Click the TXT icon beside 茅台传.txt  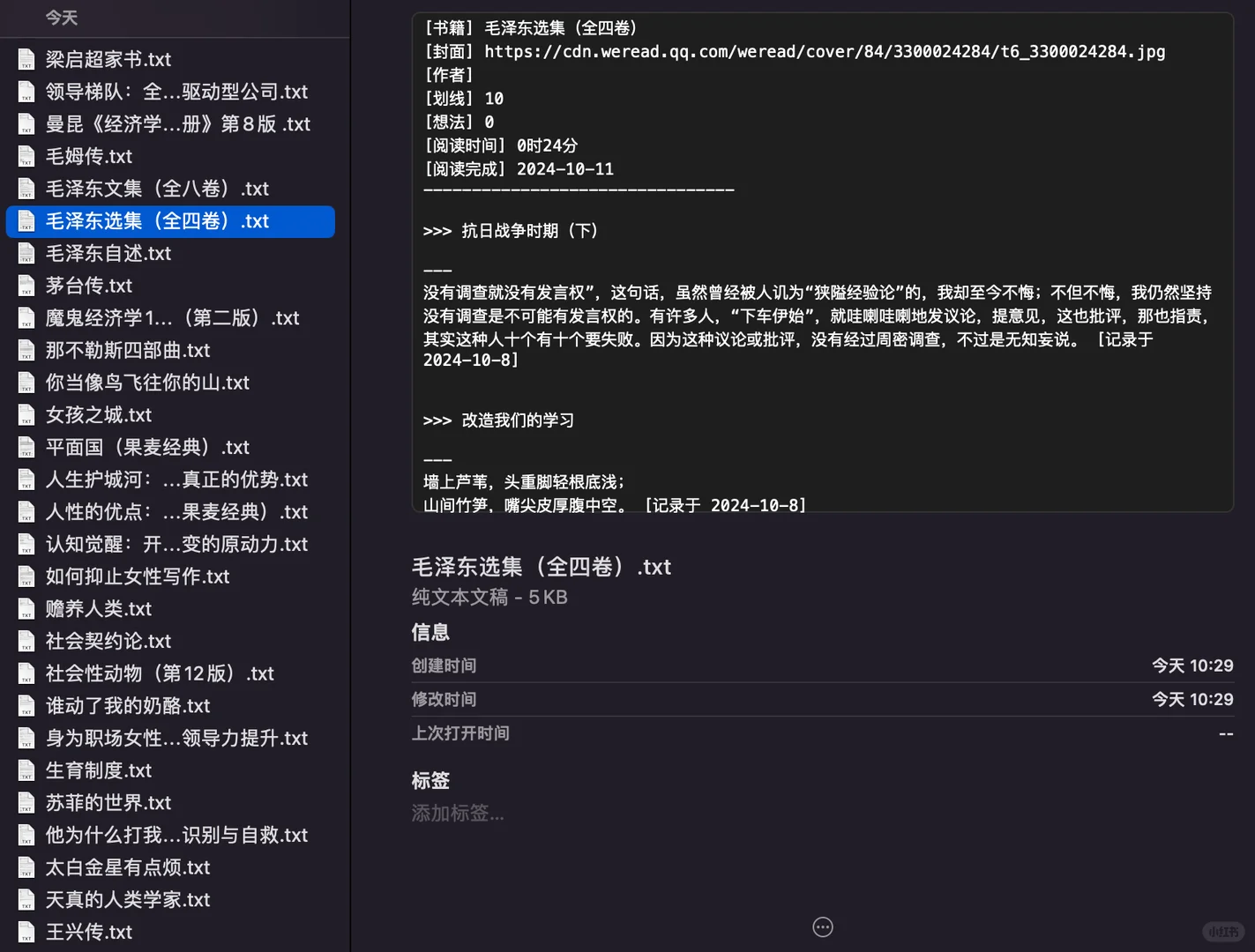point(26,286)
